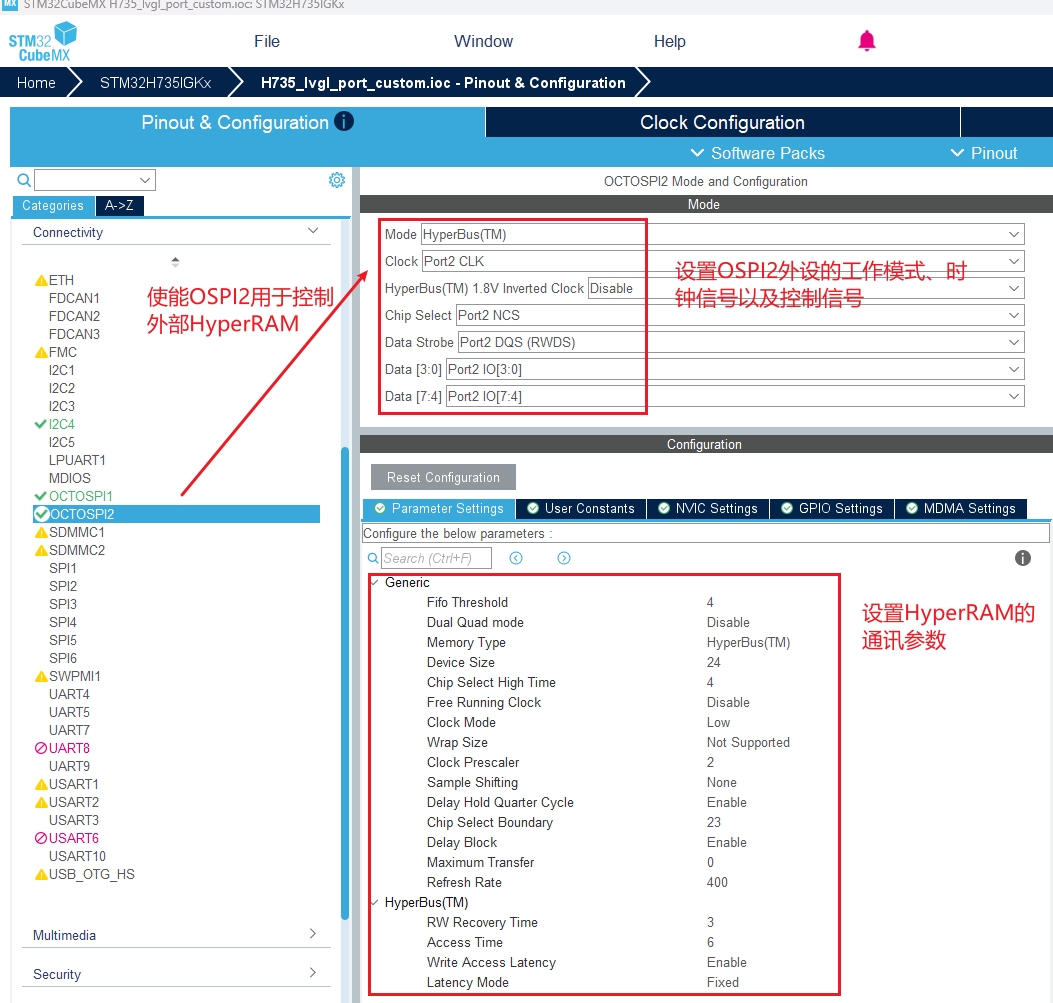Select the LPUART1 peripheral
Screen dimensions: 1053x1003
coord(77,461)
